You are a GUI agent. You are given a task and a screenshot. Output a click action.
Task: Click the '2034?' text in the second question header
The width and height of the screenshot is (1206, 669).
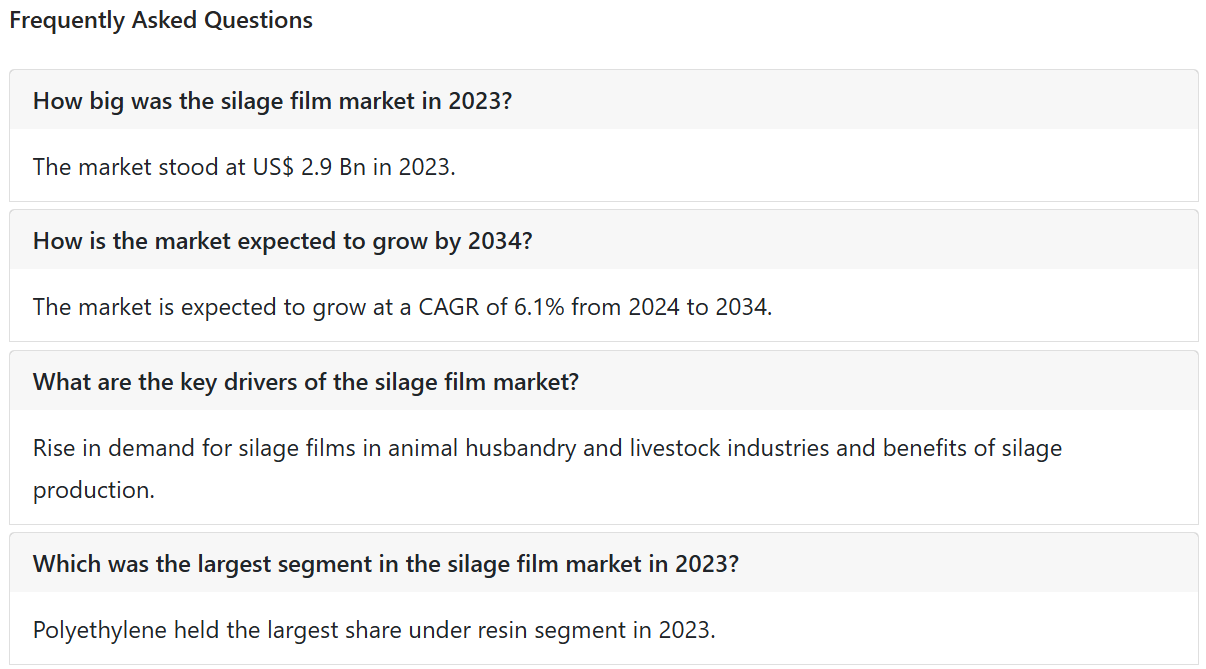(x=500, y=241)
